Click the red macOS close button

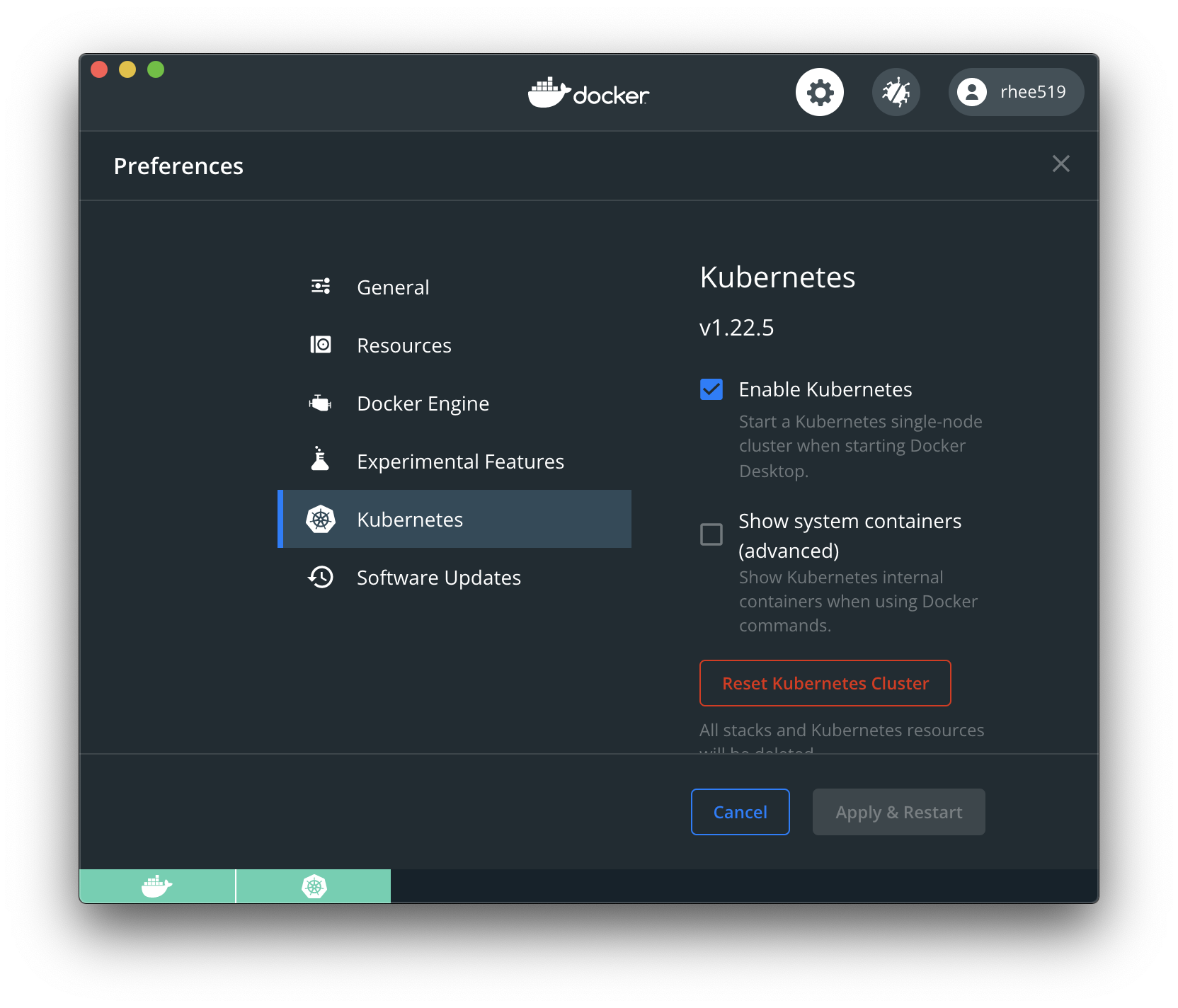[x=99, y=69]
